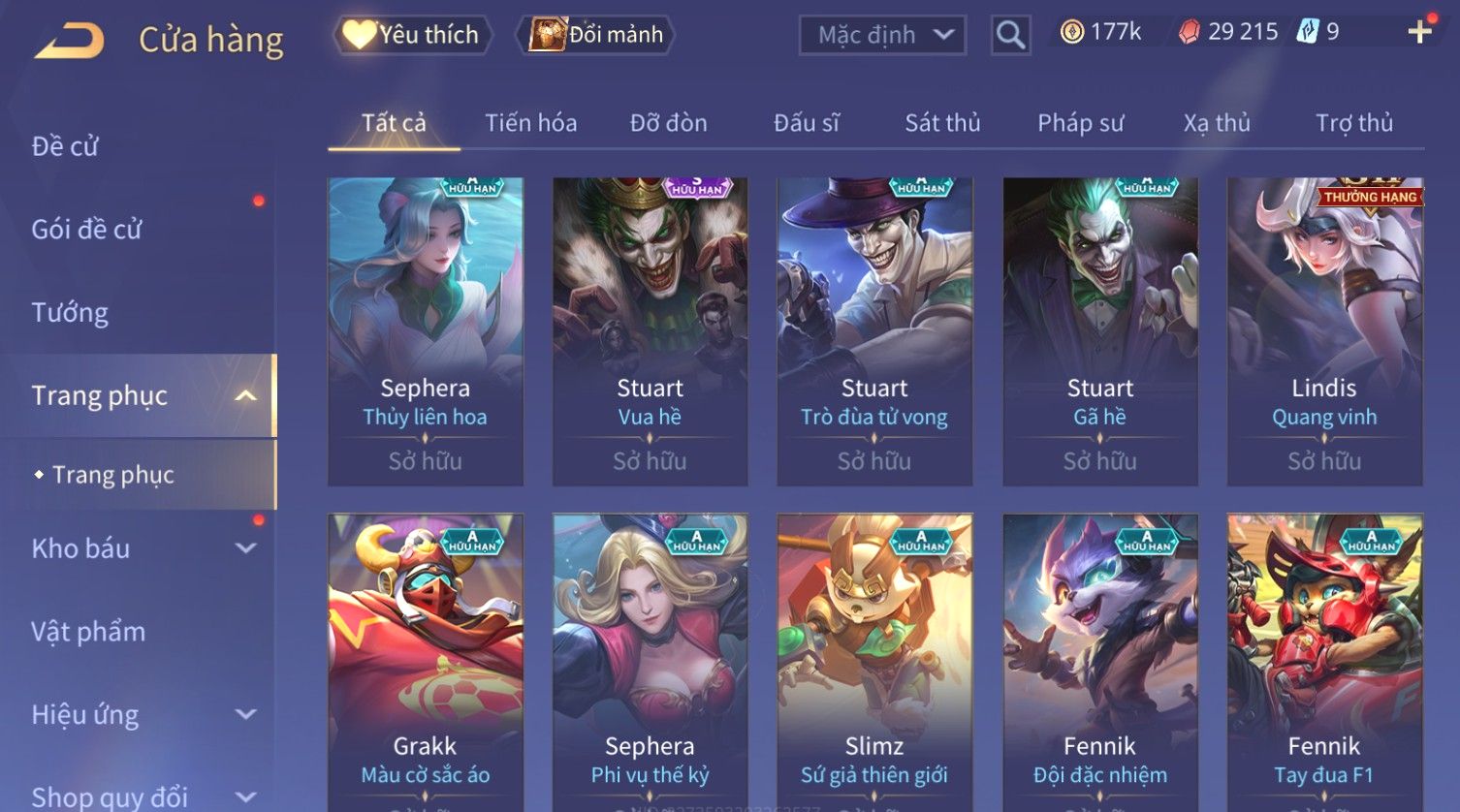The width and height of the screenshot is (1460, 812).
Task: Switch to the Pháp sư tab
Action: click(x=1080, y=123)
